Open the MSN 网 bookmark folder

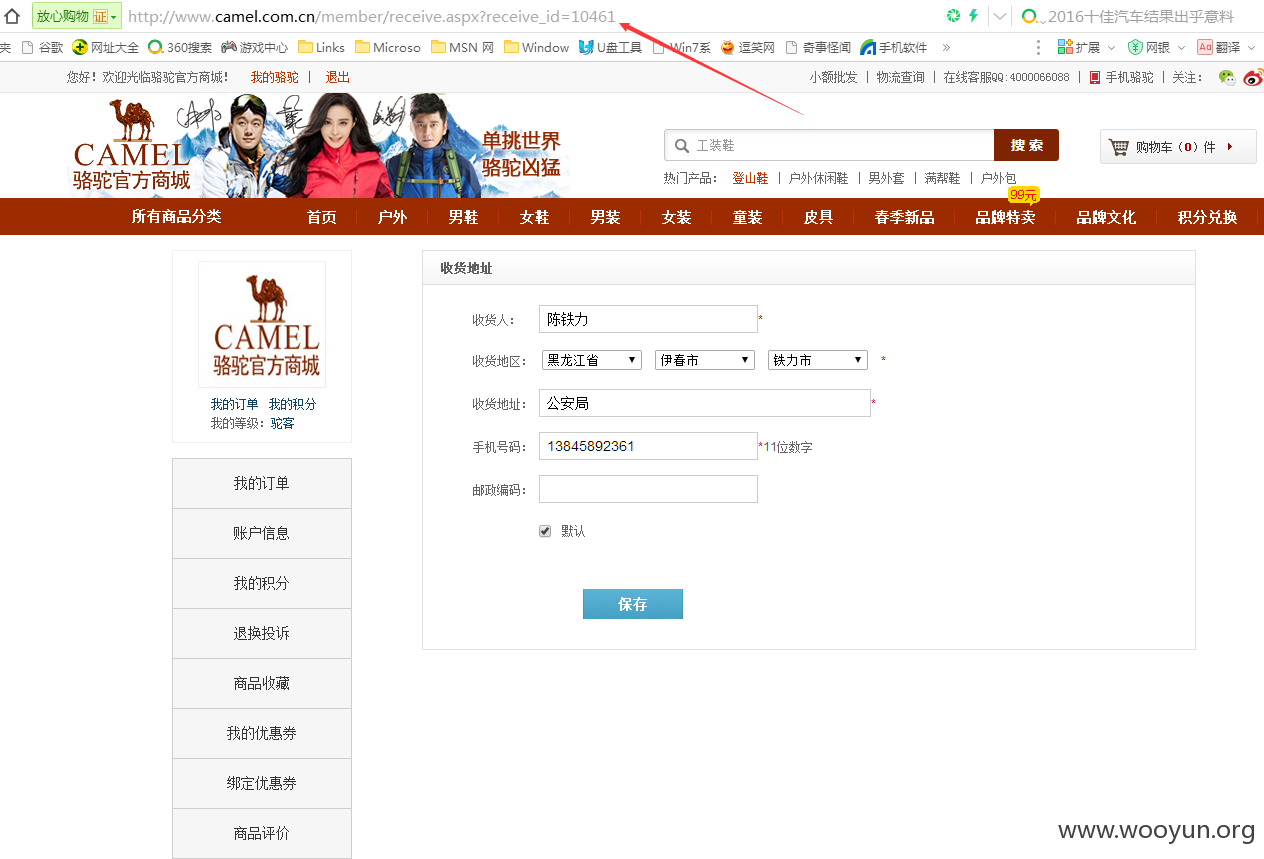click(x=463, y=47)
